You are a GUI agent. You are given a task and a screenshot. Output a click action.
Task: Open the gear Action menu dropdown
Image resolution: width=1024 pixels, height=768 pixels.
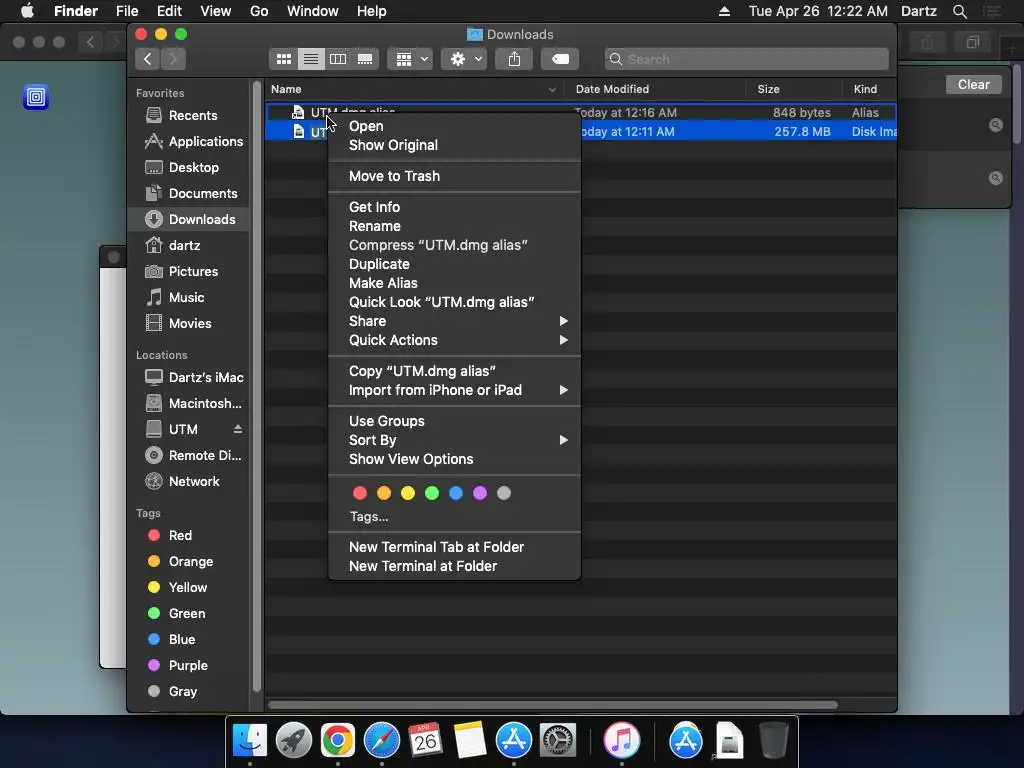click(x=464, y=59)
